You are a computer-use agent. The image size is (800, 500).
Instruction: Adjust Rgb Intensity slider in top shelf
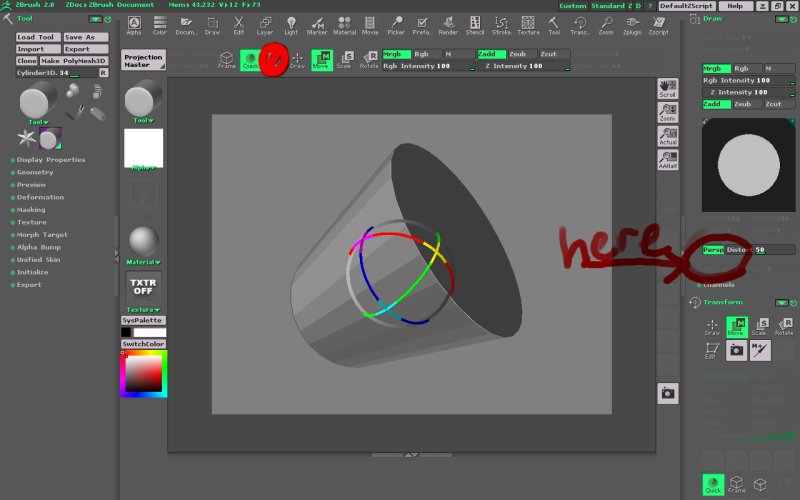[x=429, y=66]
